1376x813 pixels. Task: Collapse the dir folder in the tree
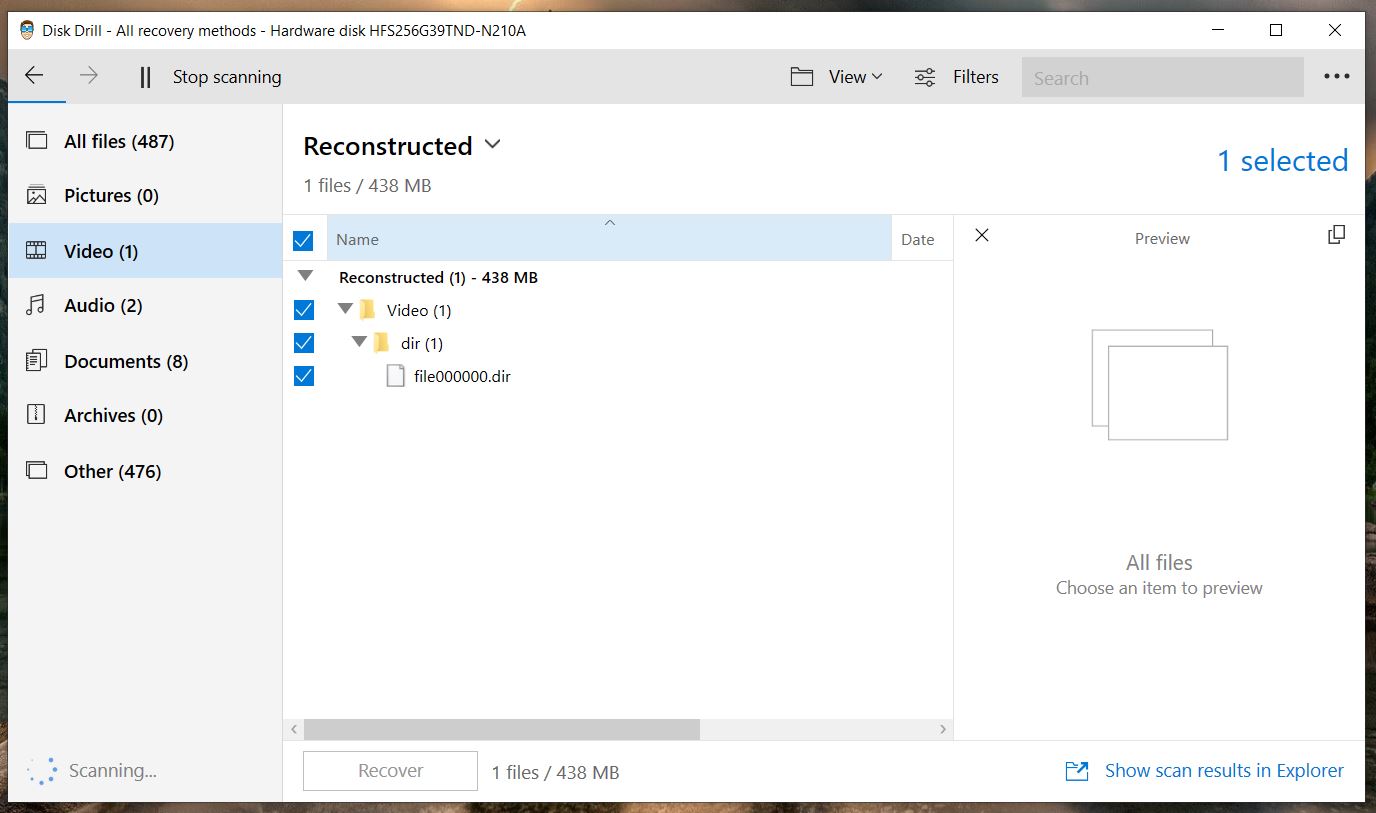pos(360,343)
